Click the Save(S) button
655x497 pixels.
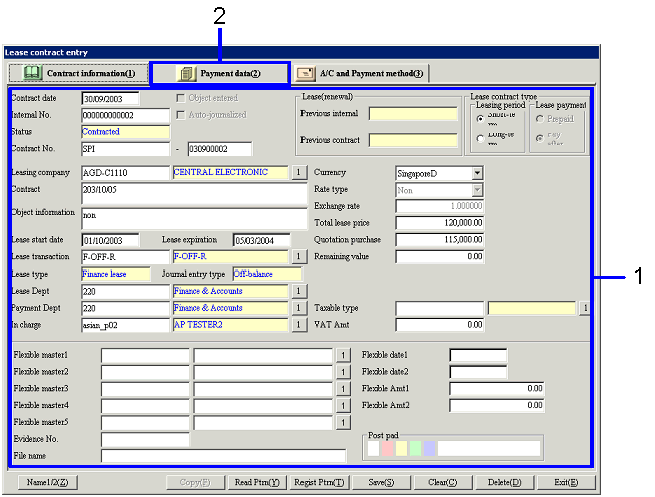tap(381, 482)
